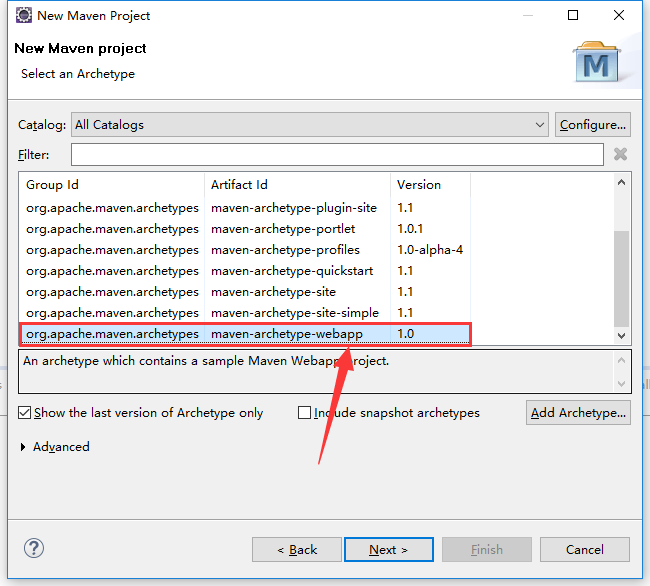Screen dimensions: 650x586
Task: Select the maven-archetype-plugin-site row
Action: (245, 208)
